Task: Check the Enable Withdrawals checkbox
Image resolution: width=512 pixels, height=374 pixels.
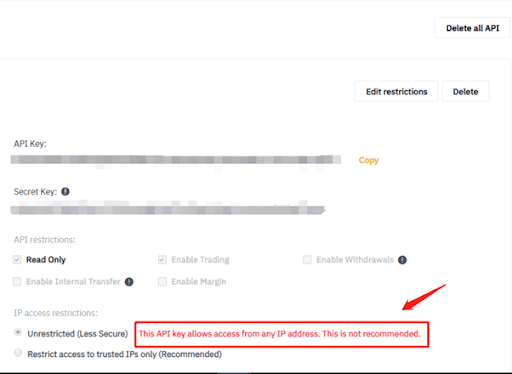Action: point(307,260)
